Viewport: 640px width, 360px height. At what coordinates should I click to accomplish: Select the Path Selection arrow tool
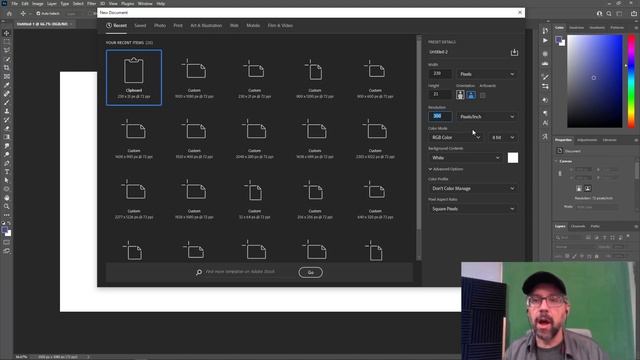coord(7,180)
